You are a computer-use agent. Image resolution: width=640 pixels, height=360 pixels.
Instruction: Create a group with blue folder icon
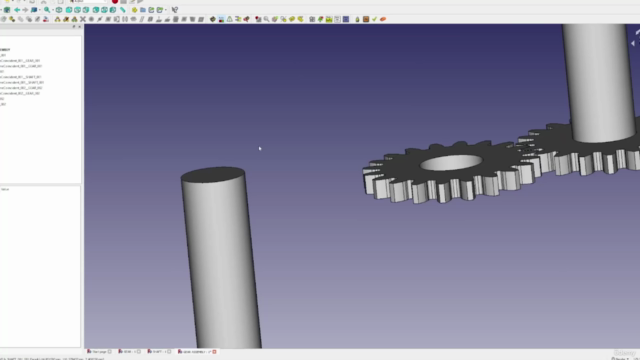[x=143, y=10]
